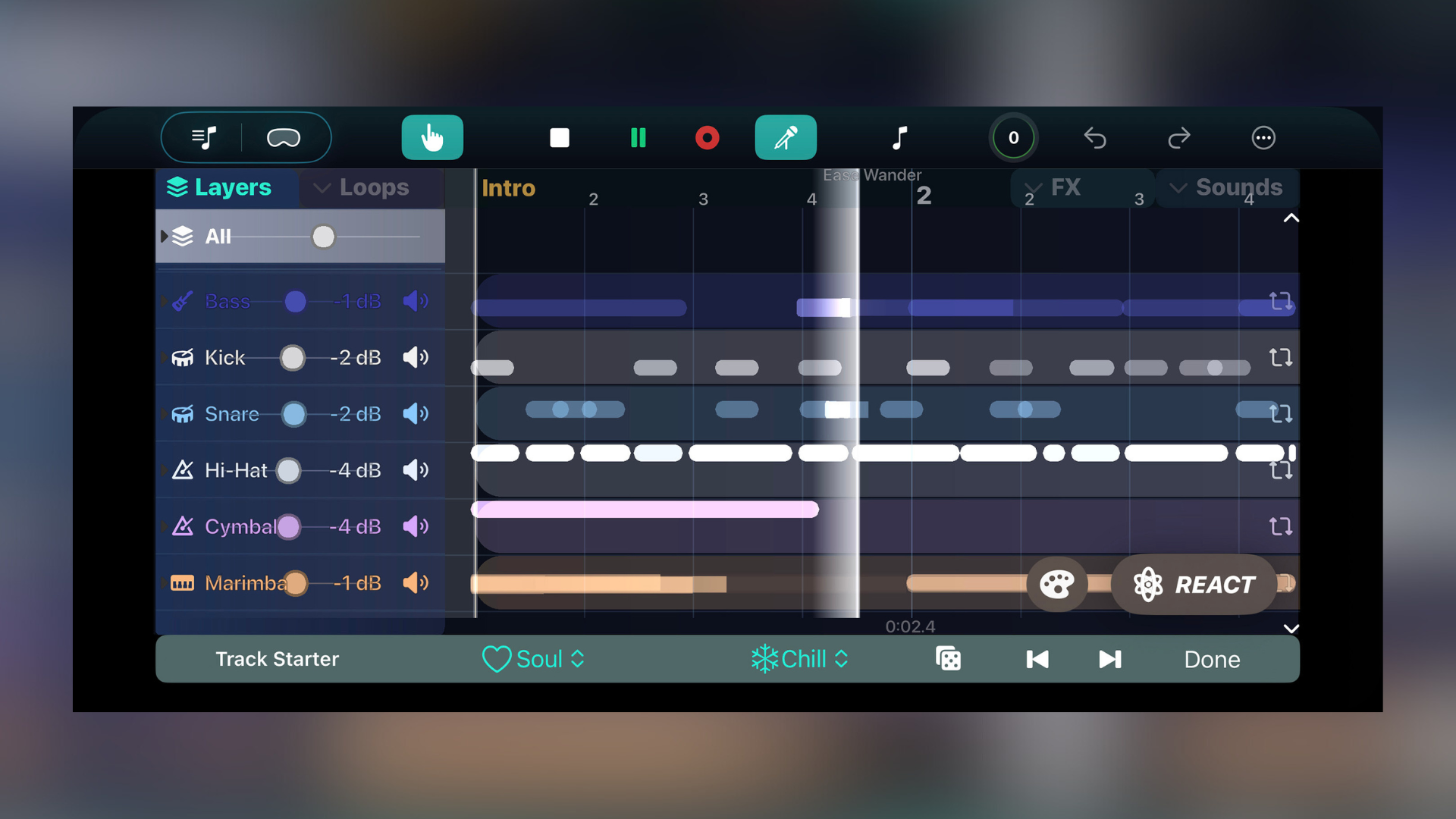Click the circular 0 counter dial
The height and width of the screenshot is (819, 1456).
pyautogui.click(x=1014, y=138)
